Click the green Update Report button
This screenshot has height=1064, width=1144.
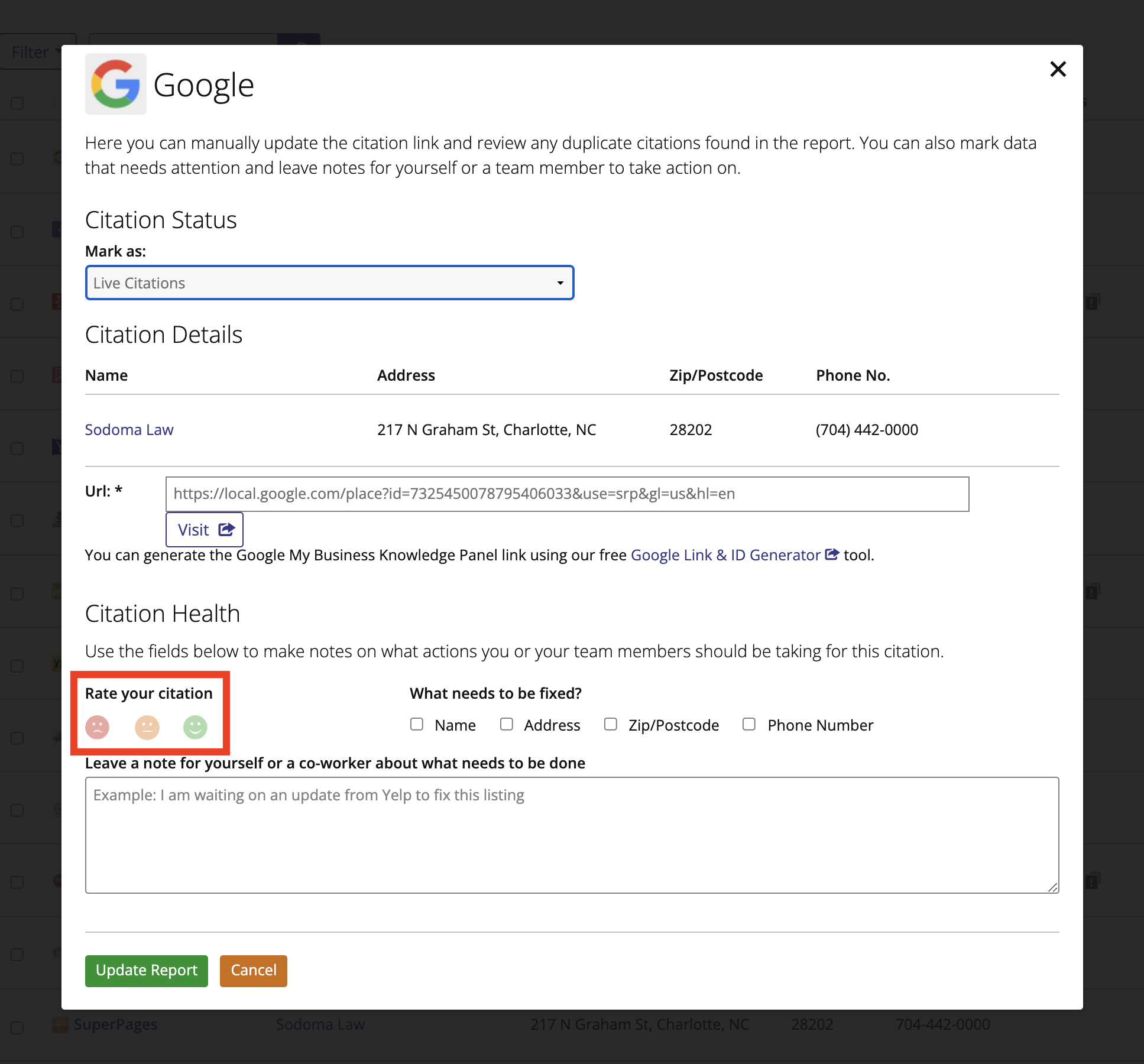click(146, 970)
